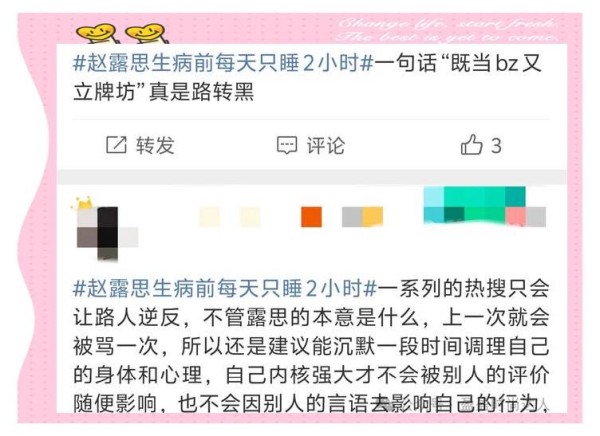Click the gray and yellow pixelated badge
The image size is (600, 436).
coord(362,217)
